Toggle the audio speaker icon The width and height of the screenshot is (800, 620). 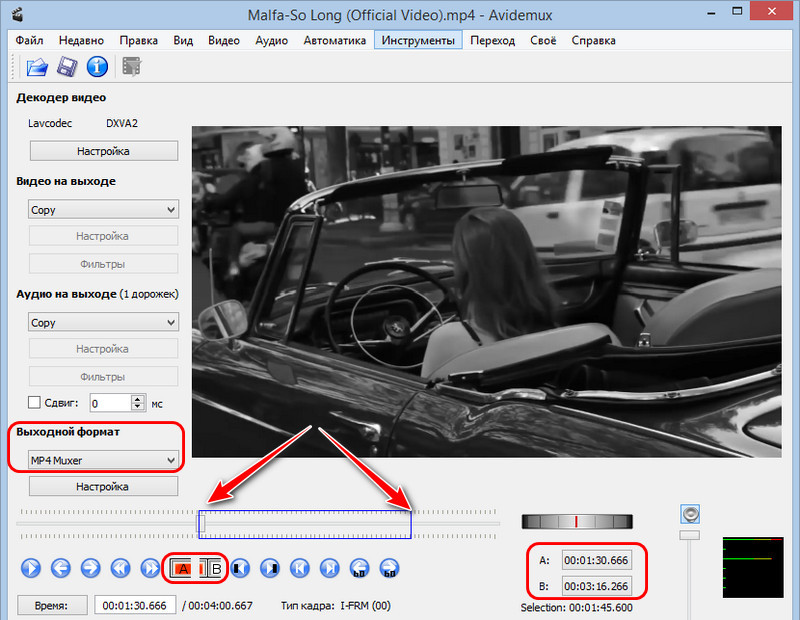click(x=690, y=514)
